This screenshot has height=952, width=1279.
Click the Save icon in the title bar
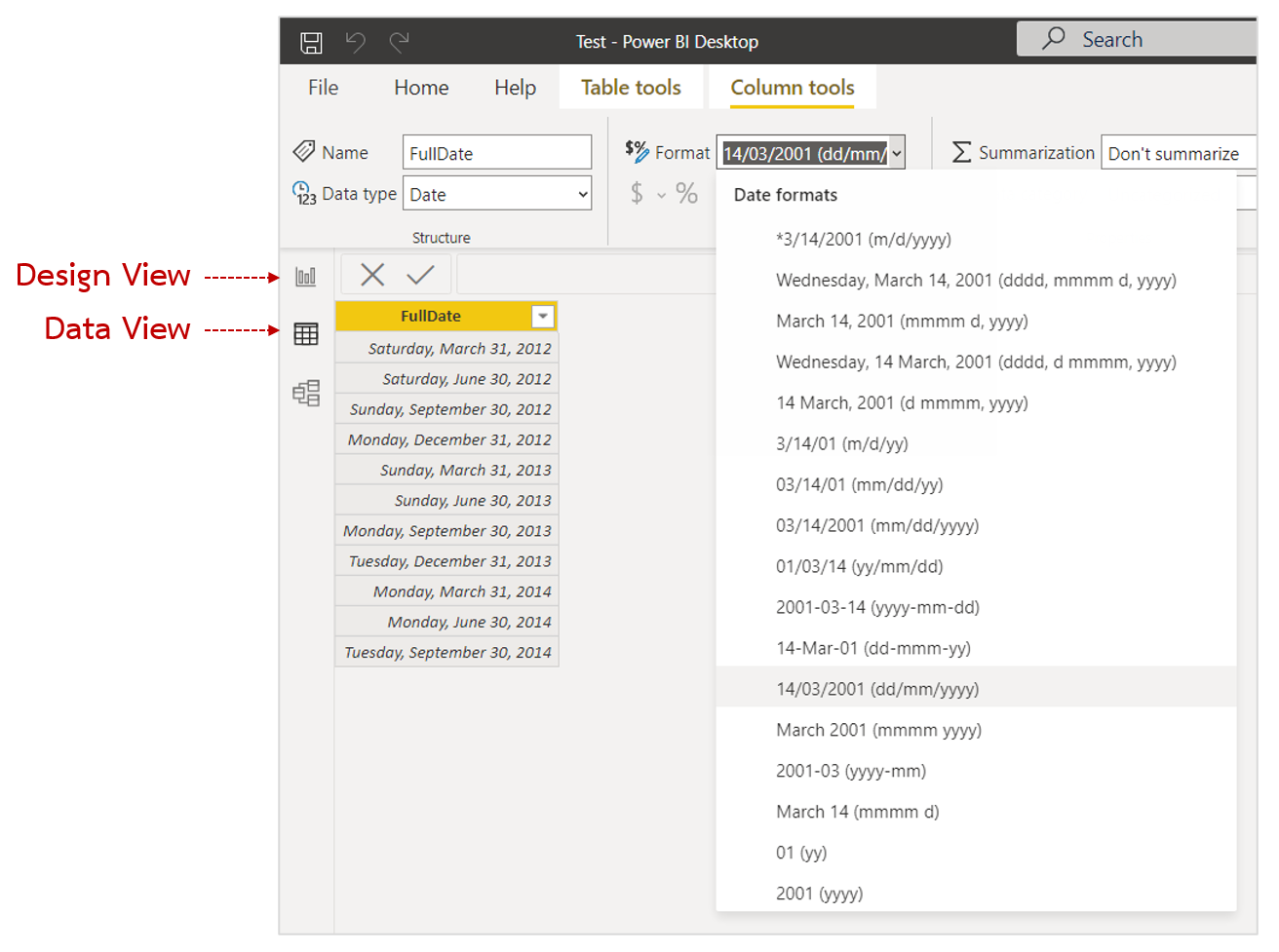[310, 41]
